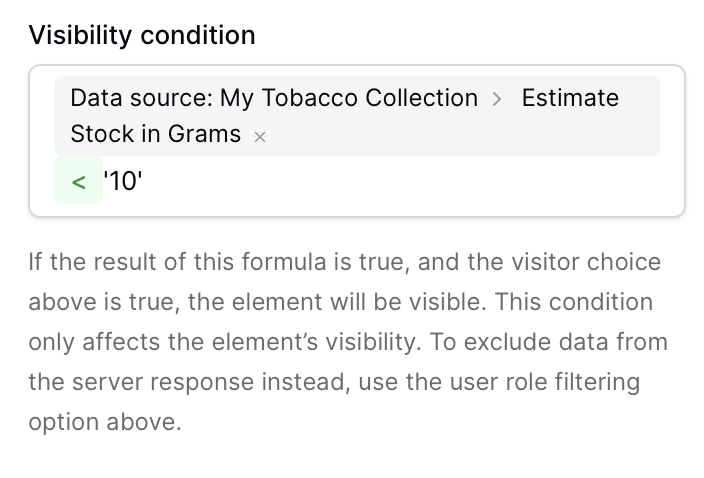Screen dimensions: 704x478
Task: Select the '10' value in the formula
Action: pos(124,181)
